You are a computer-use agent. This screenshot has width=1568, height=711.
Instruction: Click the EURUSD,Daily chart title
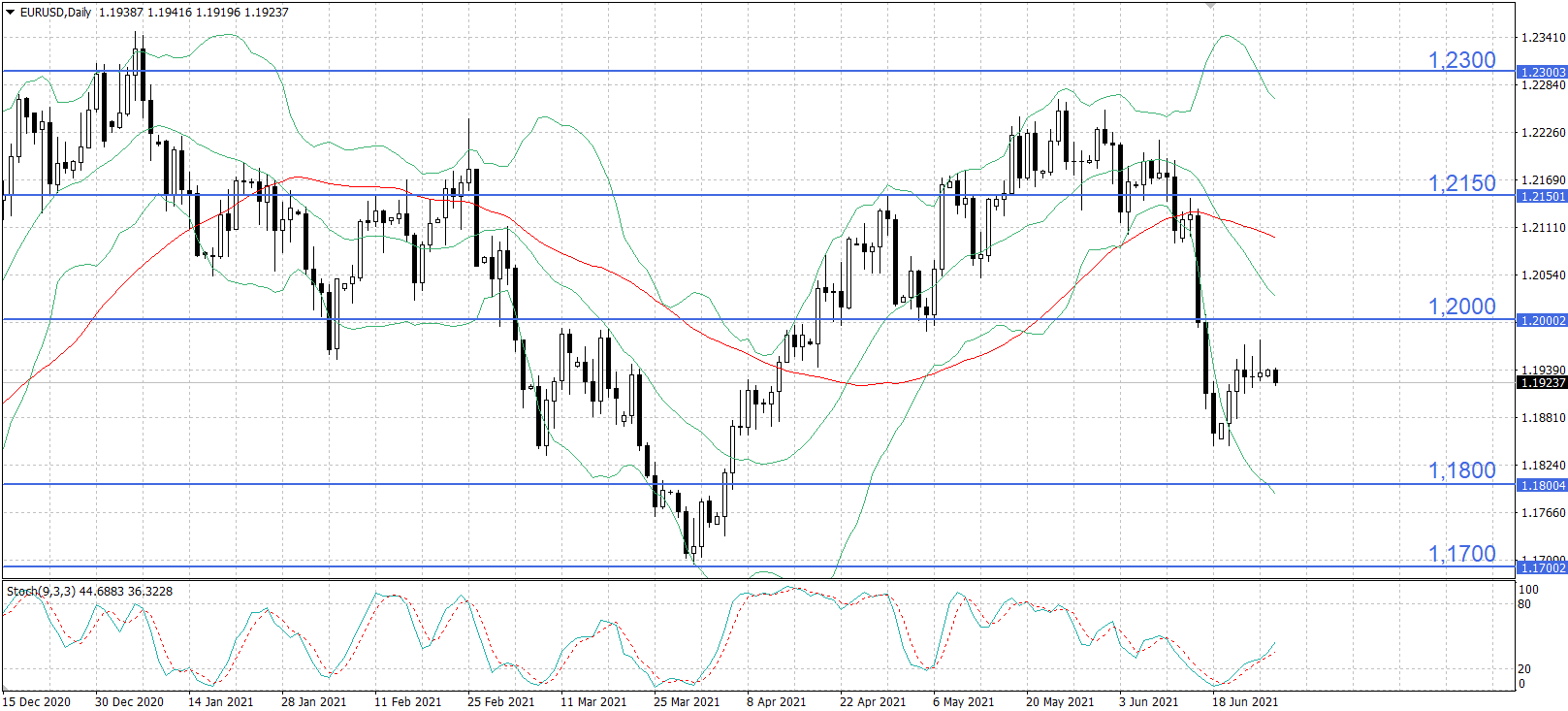55,13
